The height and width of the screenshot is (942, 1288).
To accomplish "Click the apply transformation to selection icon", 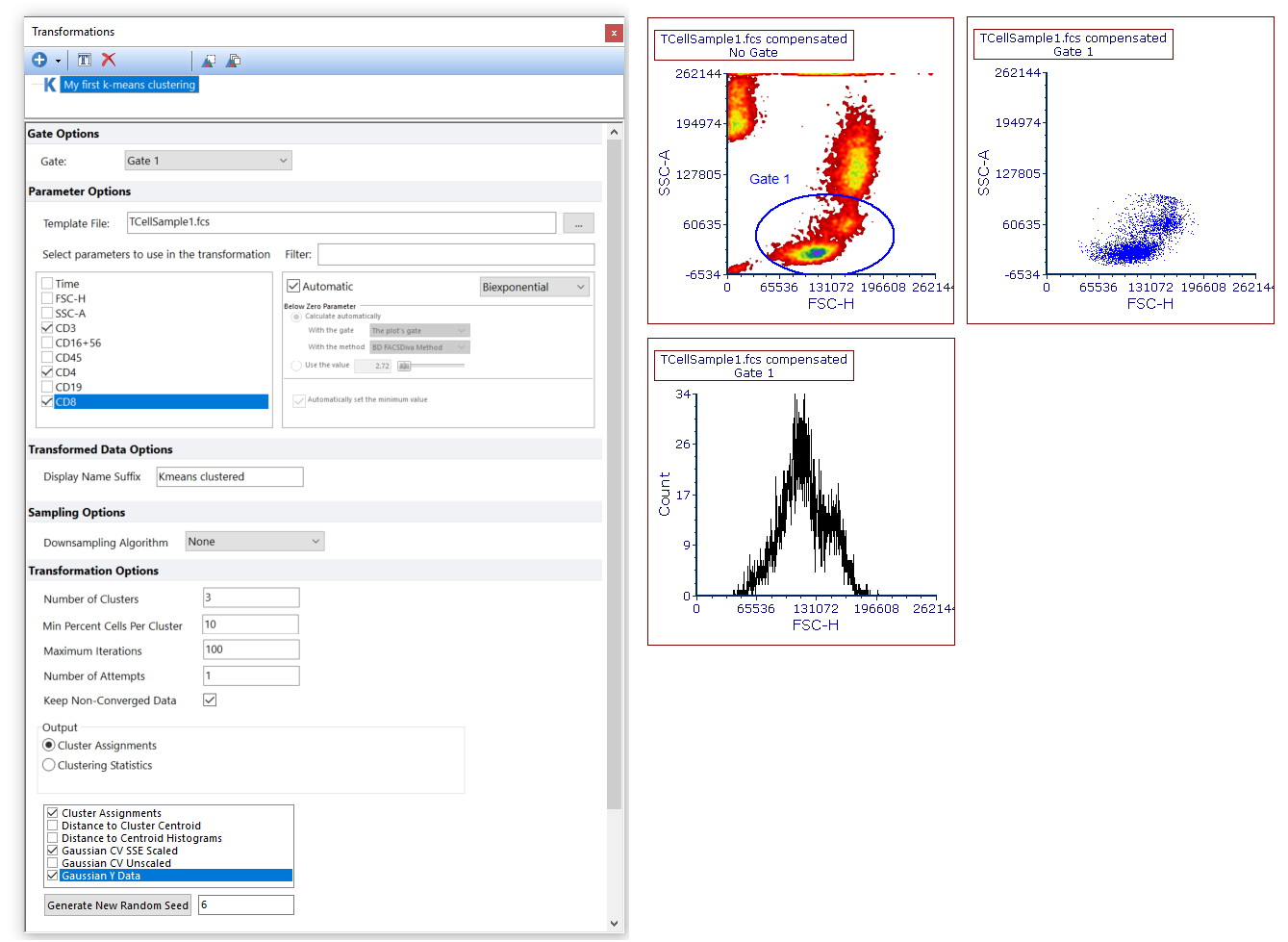I will (209, 61).
